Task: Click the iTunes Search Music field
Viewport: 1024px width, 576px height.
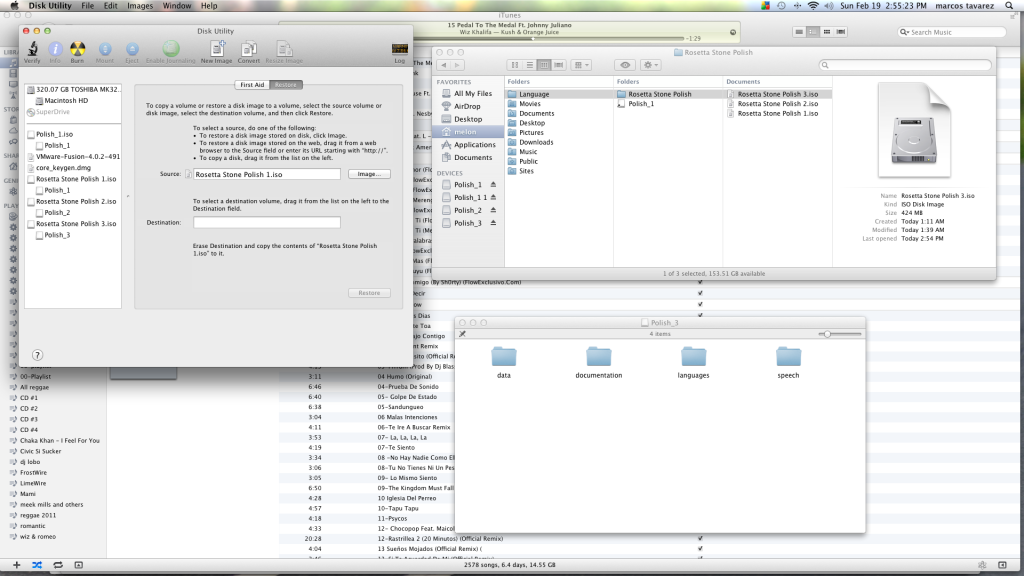Action: [x=952, y=32]
